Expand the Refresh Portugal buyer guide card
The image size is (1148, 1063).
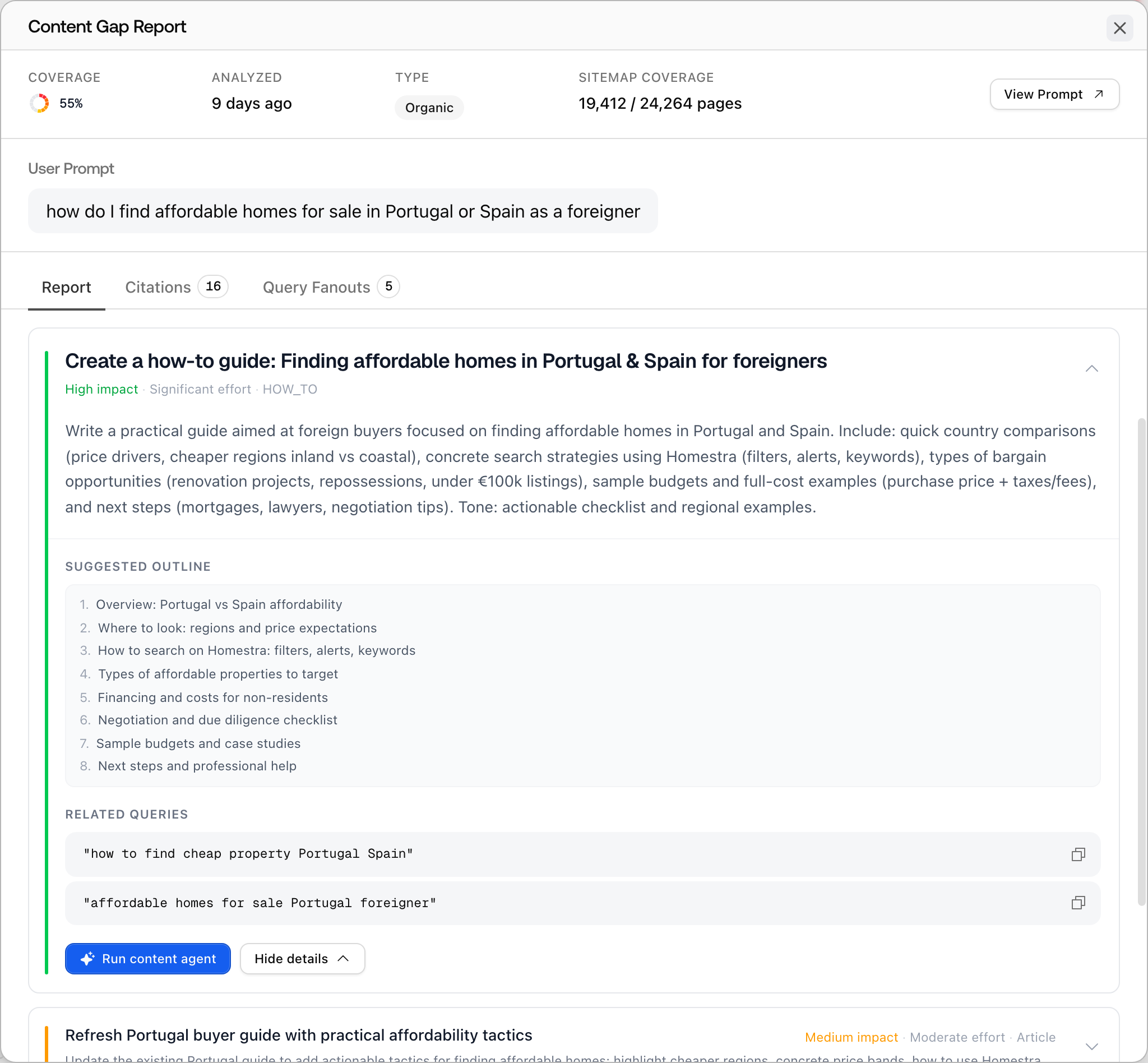coord(1091,1046)
